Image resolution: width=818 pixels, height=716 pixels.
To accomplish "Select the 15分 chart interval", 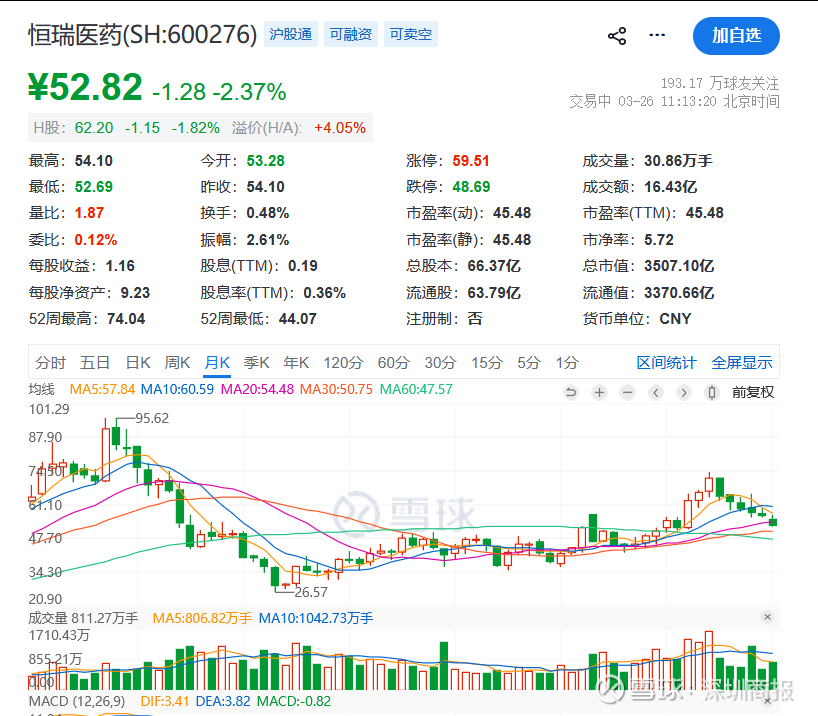I will click(487, 362).
